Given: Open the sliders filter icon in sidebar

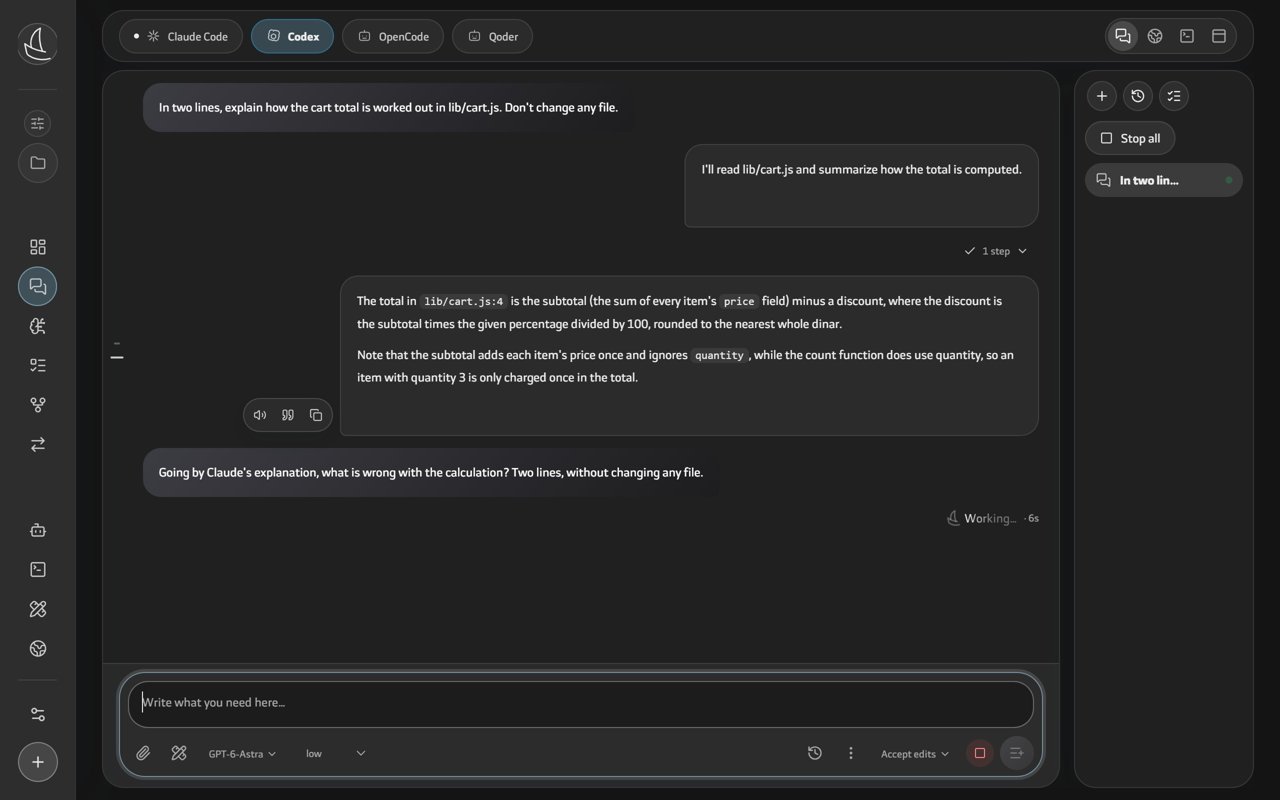Looking at the screenshot, I should pyautogui.click(x=38, y=124).
